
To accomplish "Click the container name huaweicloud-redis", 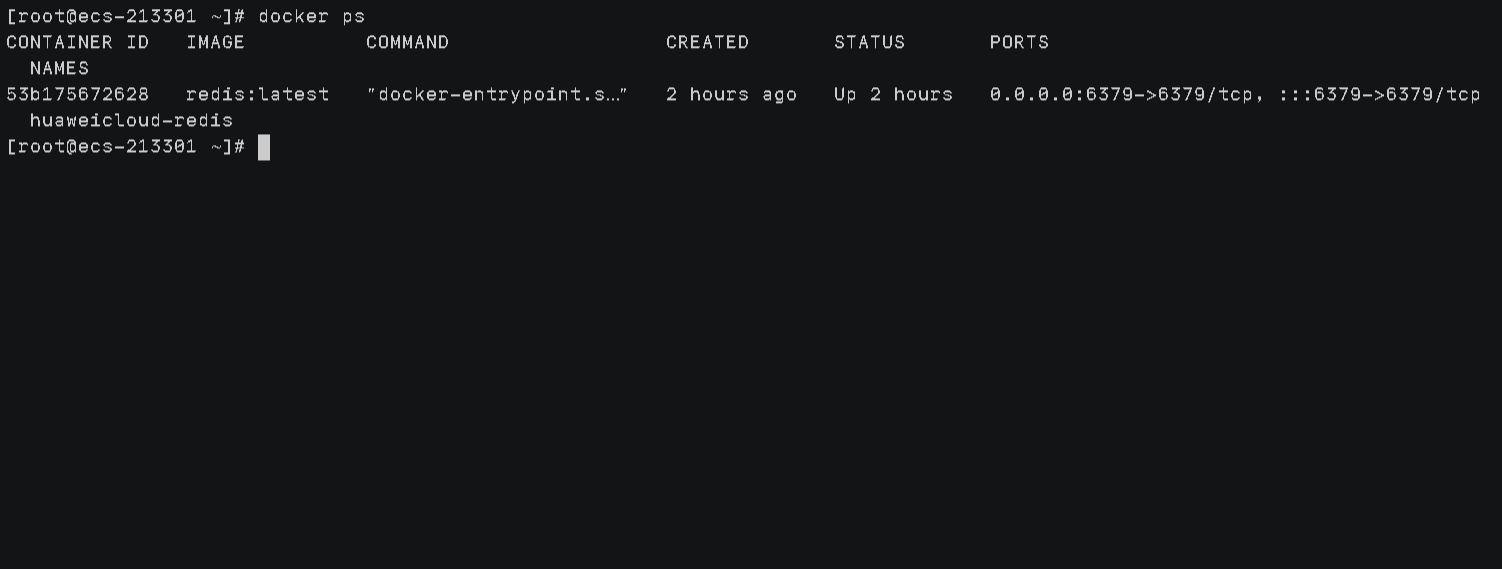I will point(131,120).
